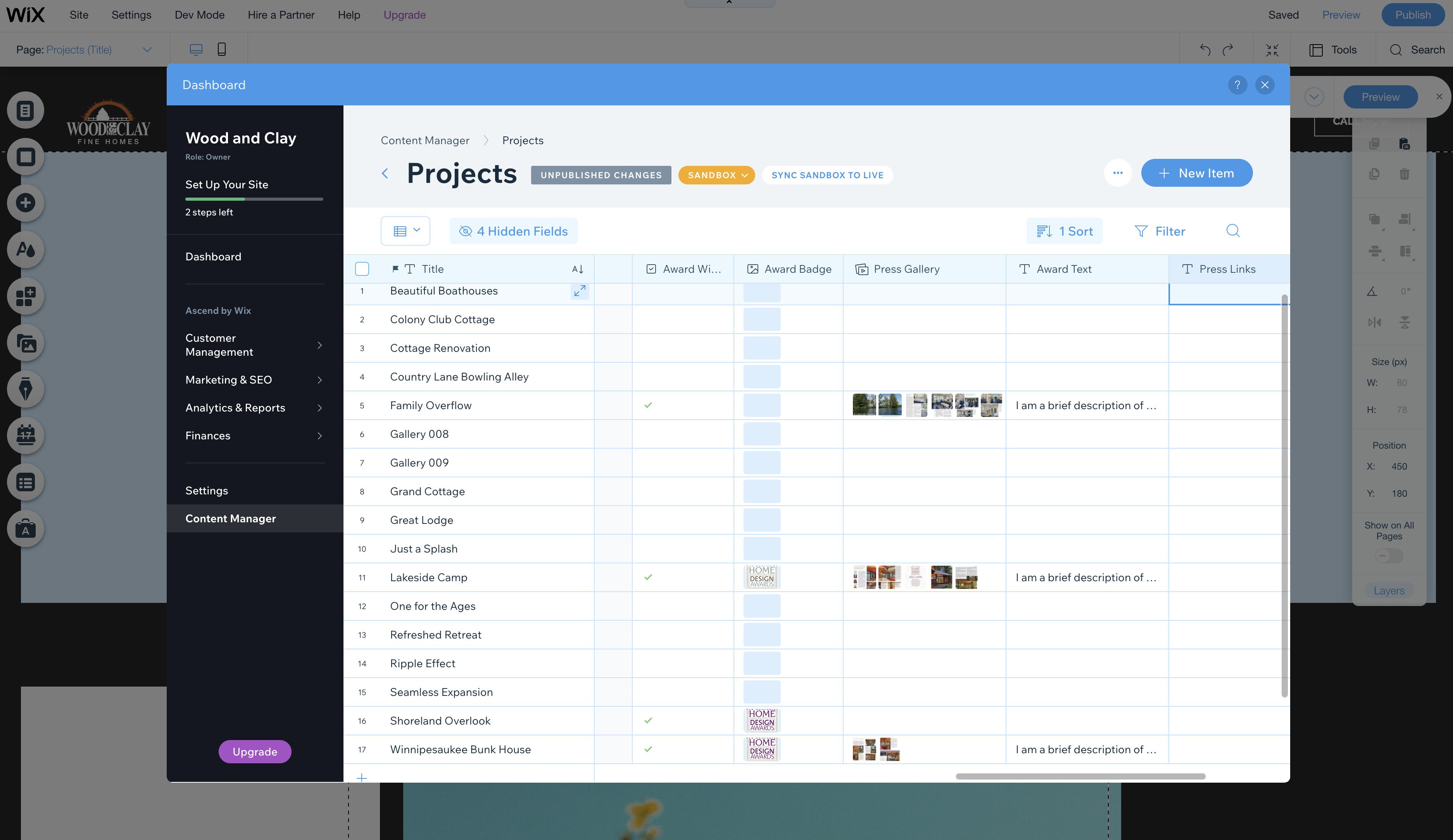This screenshot has width=1453, height=840.
Task: Click the back arrow beside Projects title
Action: (385, 174)
